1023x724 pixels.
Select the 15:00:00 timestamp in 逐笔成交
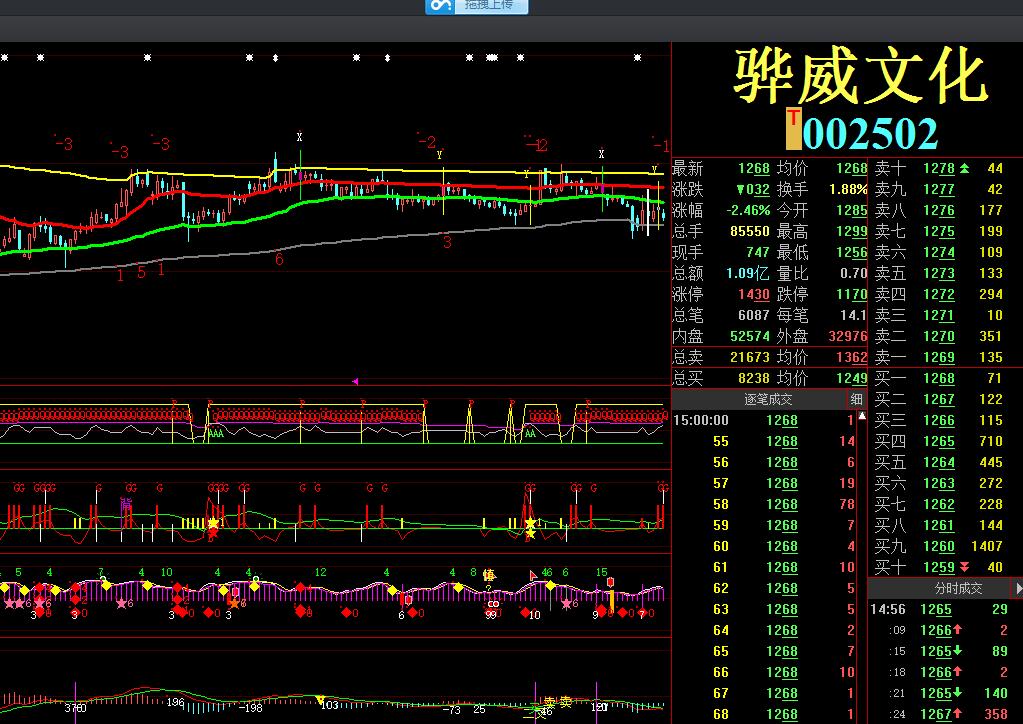[701, 421]
